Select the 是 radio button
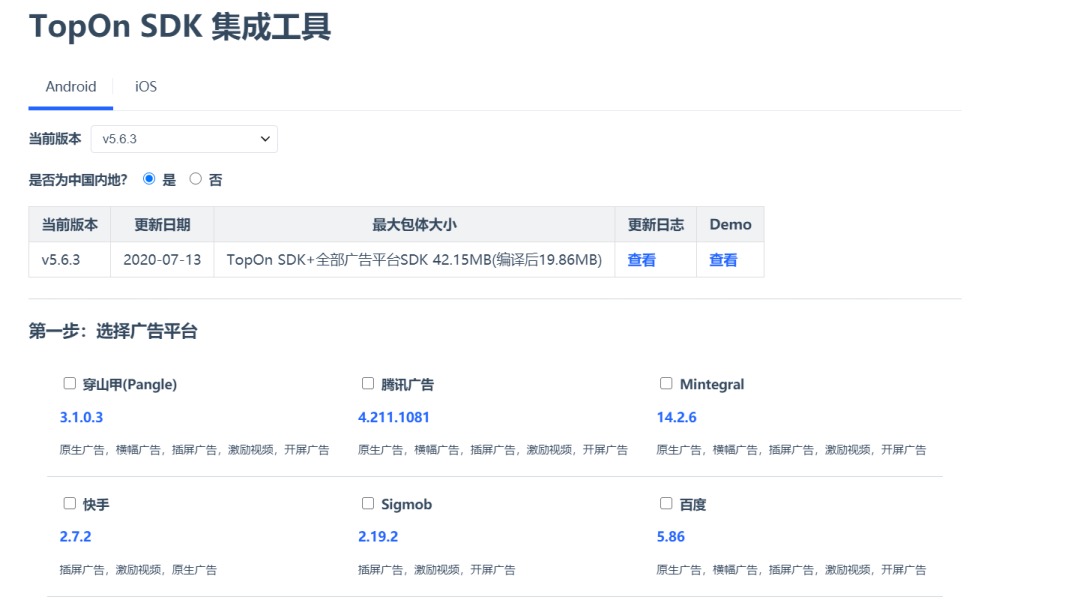This screenshot has height=606, width=1080. (150, 179)
